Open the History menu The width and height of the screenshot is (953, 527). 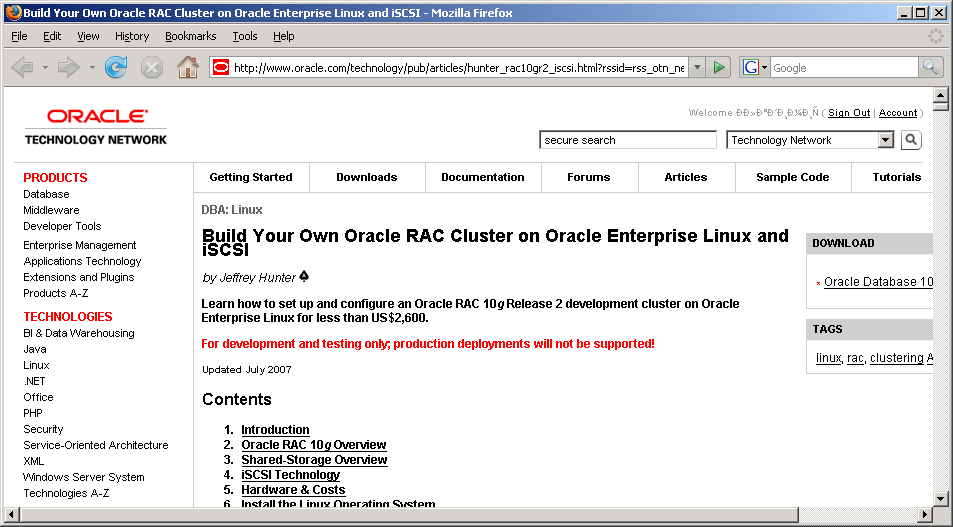point(132,36)
